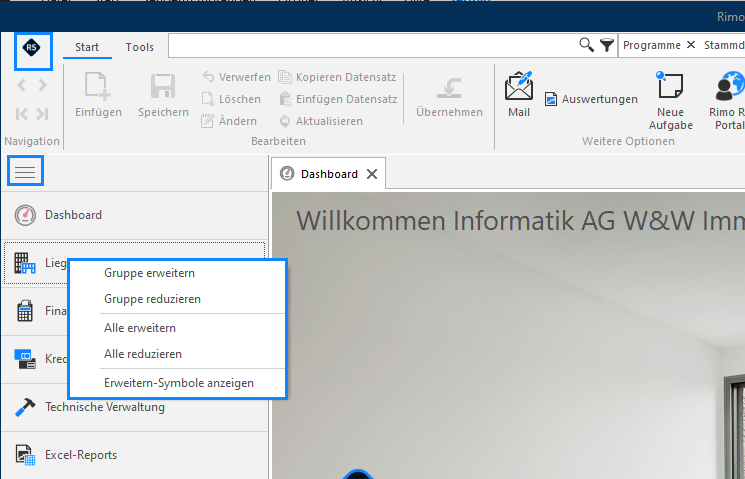The height and width of the screenshot is (479, 745).
Task: Open Mail from the ribbon
Action: (x=519, y=94)
